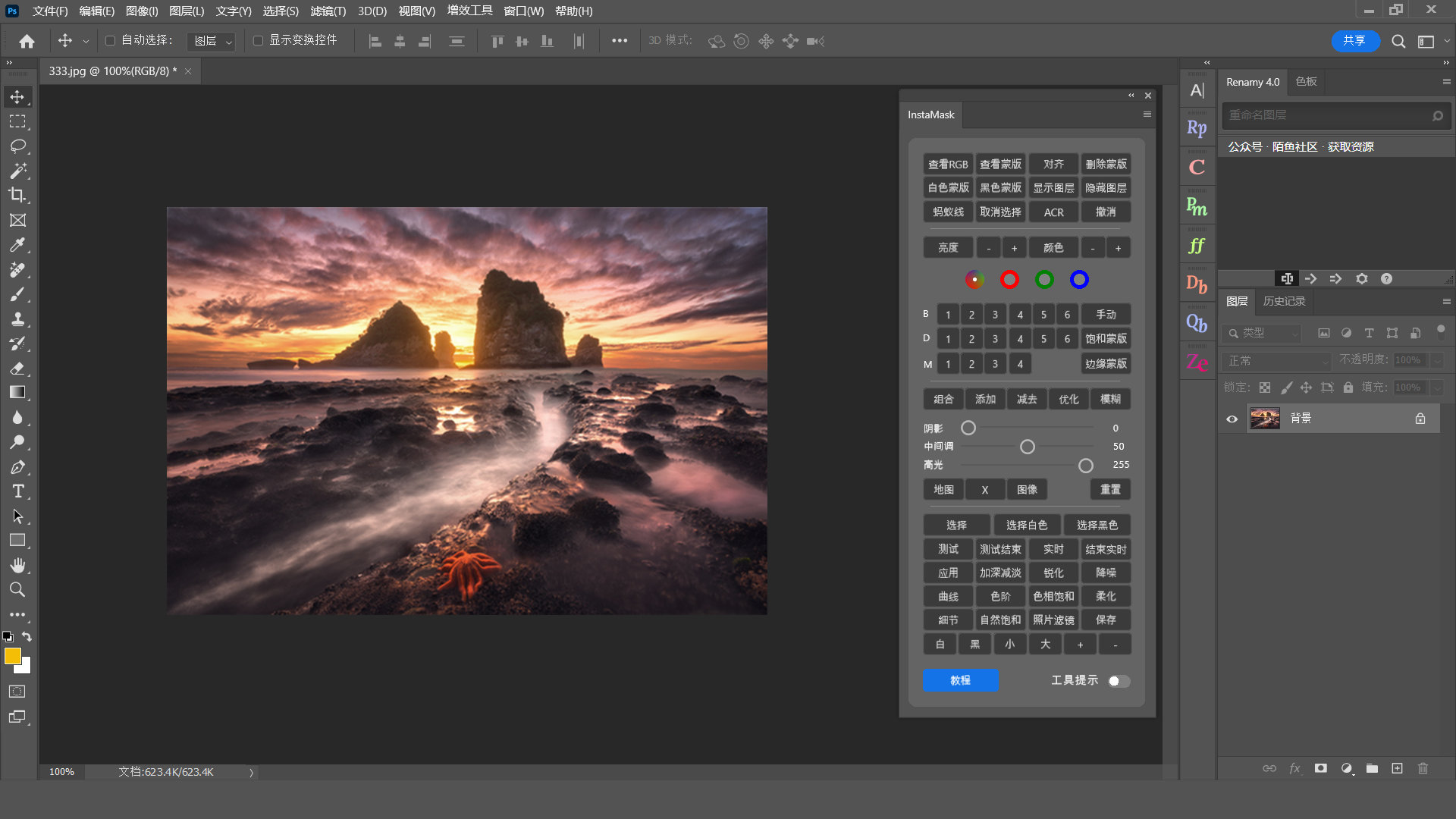Image resolution: width=1456 pixels, height=819 pixels.
Task: Select the Rectangle shape tool
Action: 17,541
